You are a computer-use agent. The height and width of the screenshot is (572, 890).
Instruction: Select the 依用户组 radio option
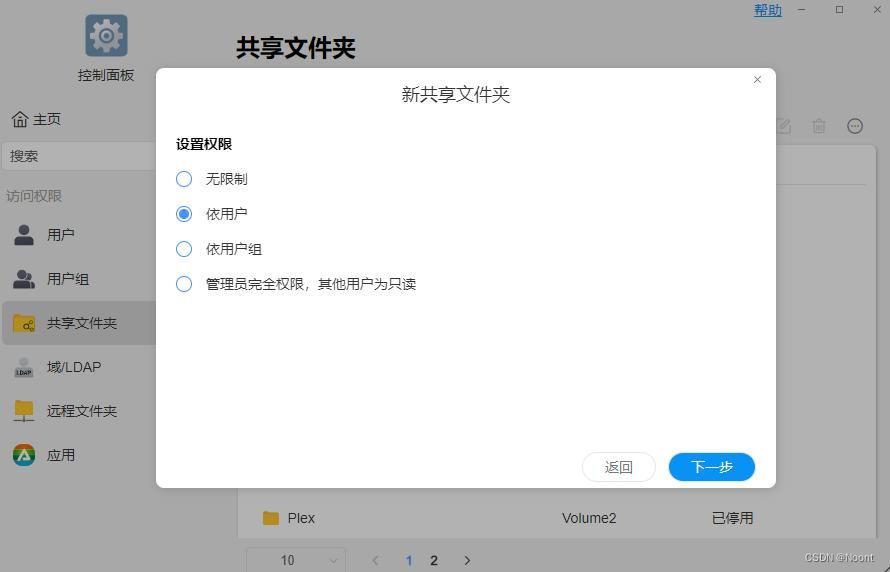(184, 249)
